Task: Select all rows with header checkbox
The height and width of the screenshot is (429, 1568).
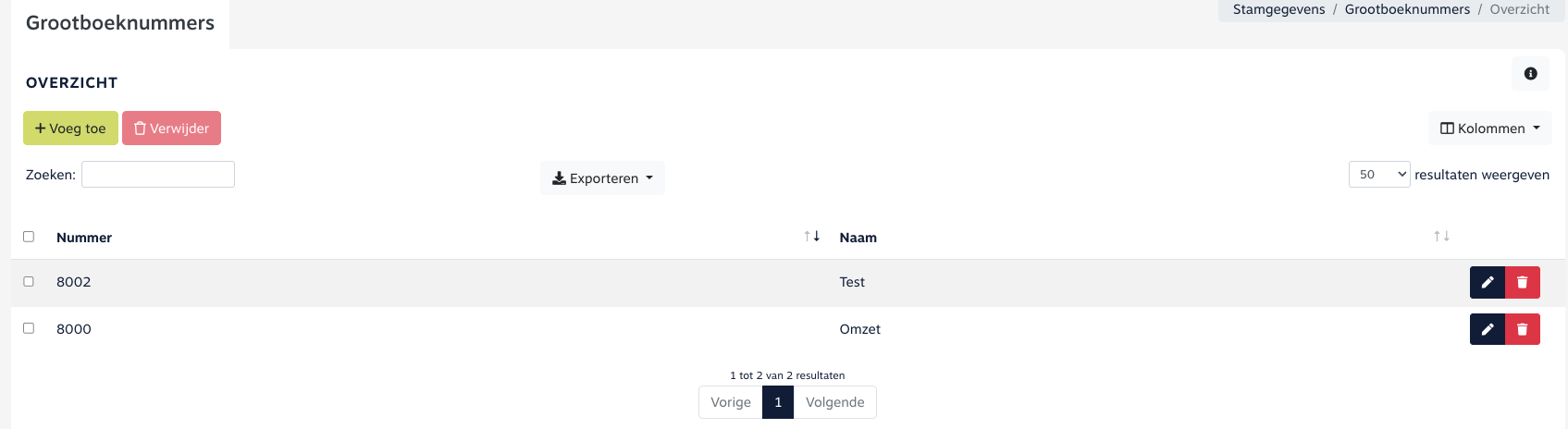Action: click(29, 237)
